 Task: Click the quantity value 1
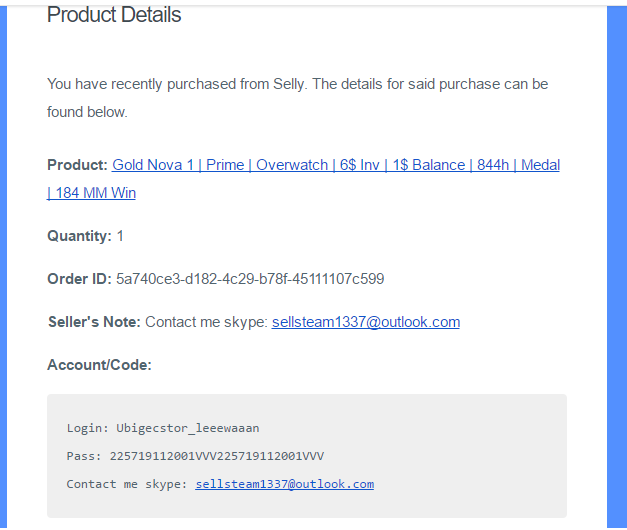120,236
